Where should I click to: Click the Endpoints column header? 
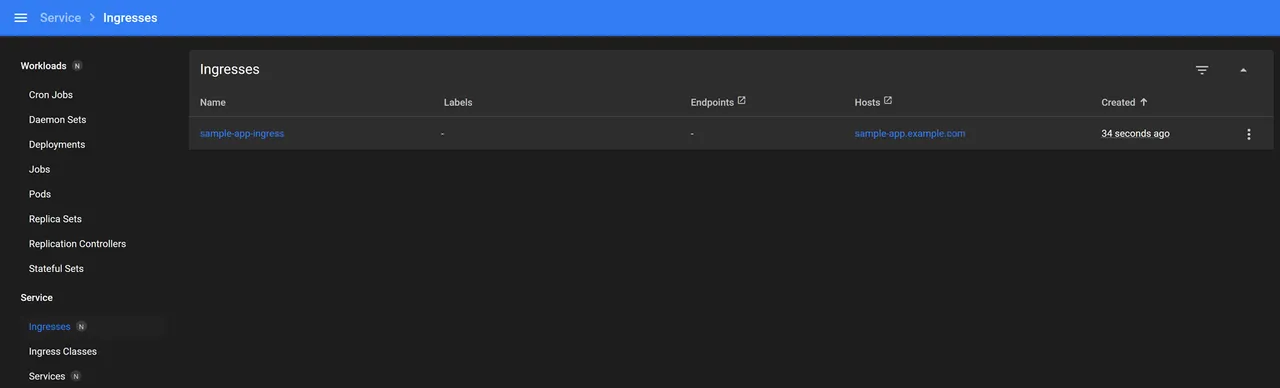click(712, 102)
